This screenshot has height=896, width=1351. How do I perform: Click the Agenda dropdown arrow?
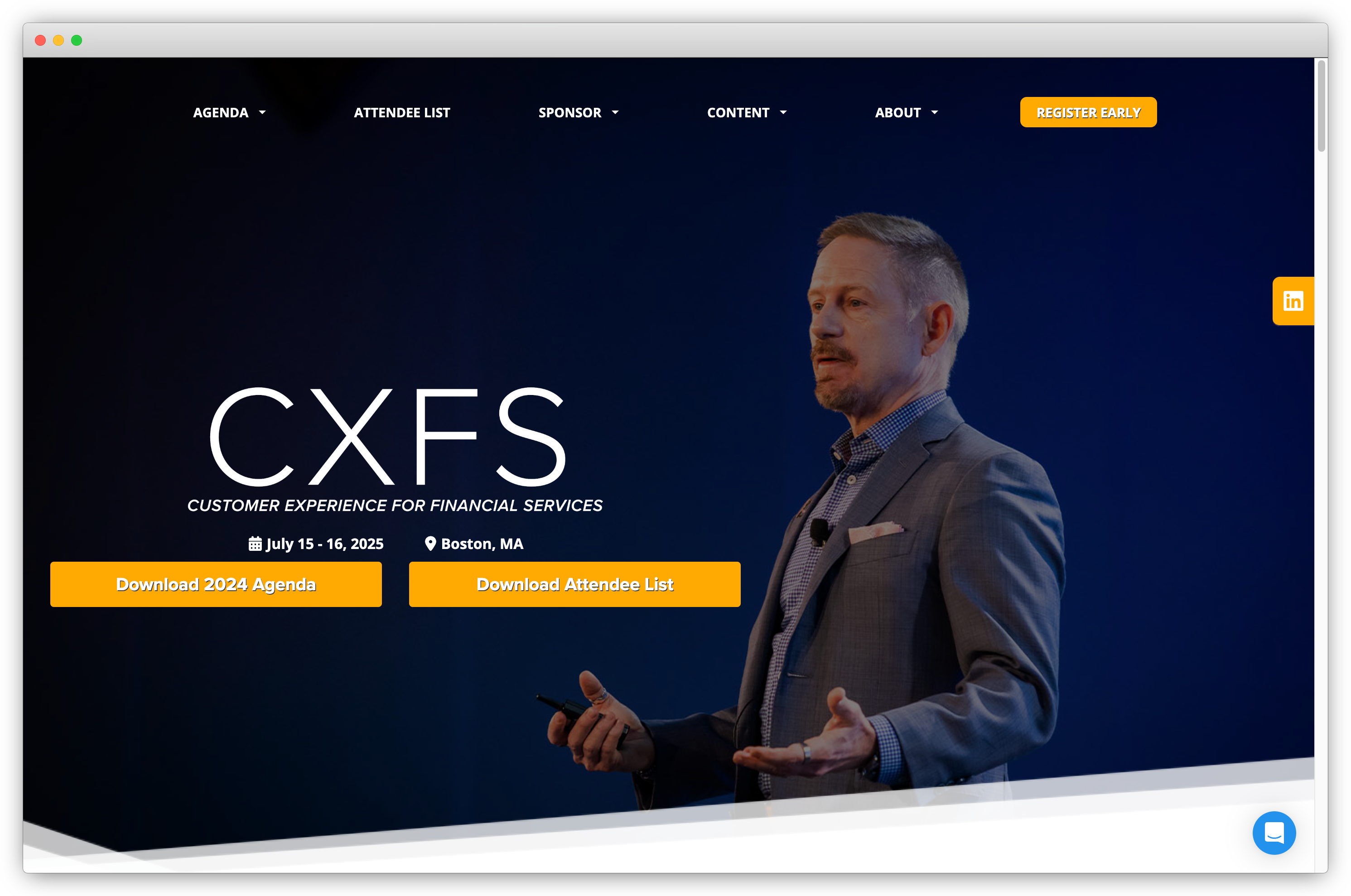[264, 112]
